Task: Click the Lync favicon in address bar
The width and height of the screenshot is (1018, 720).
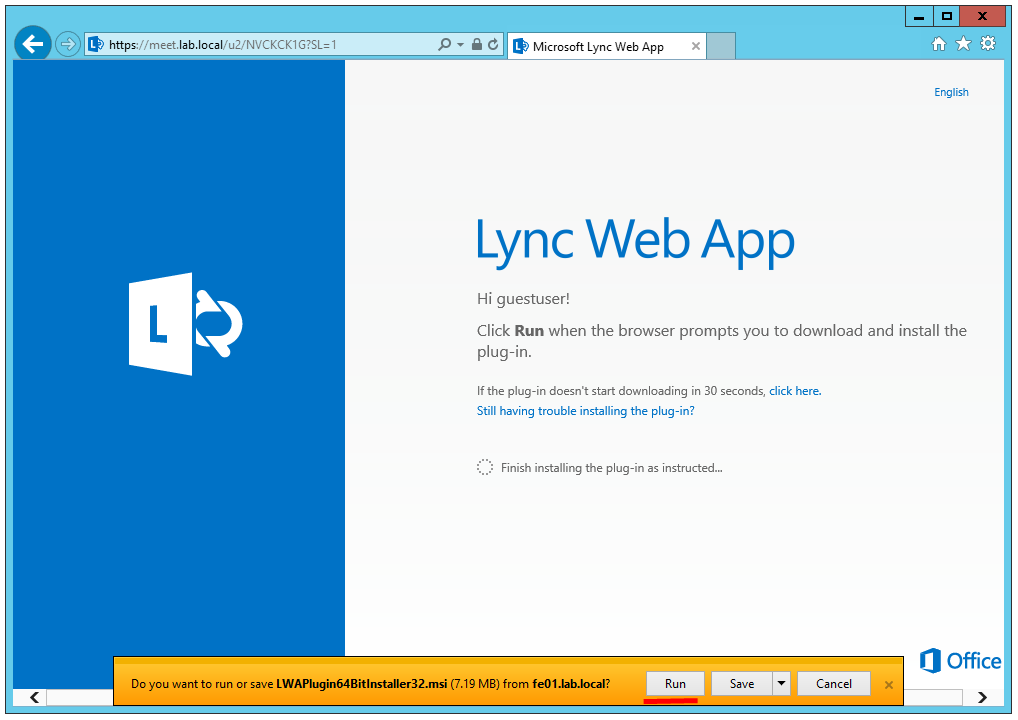Action: [x=96, y=44]
